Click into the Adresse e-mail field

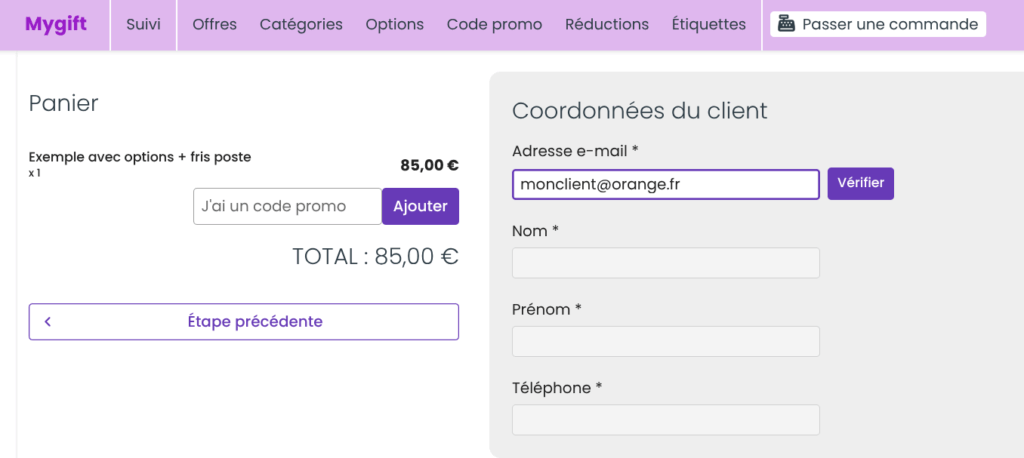pos(665,184)
